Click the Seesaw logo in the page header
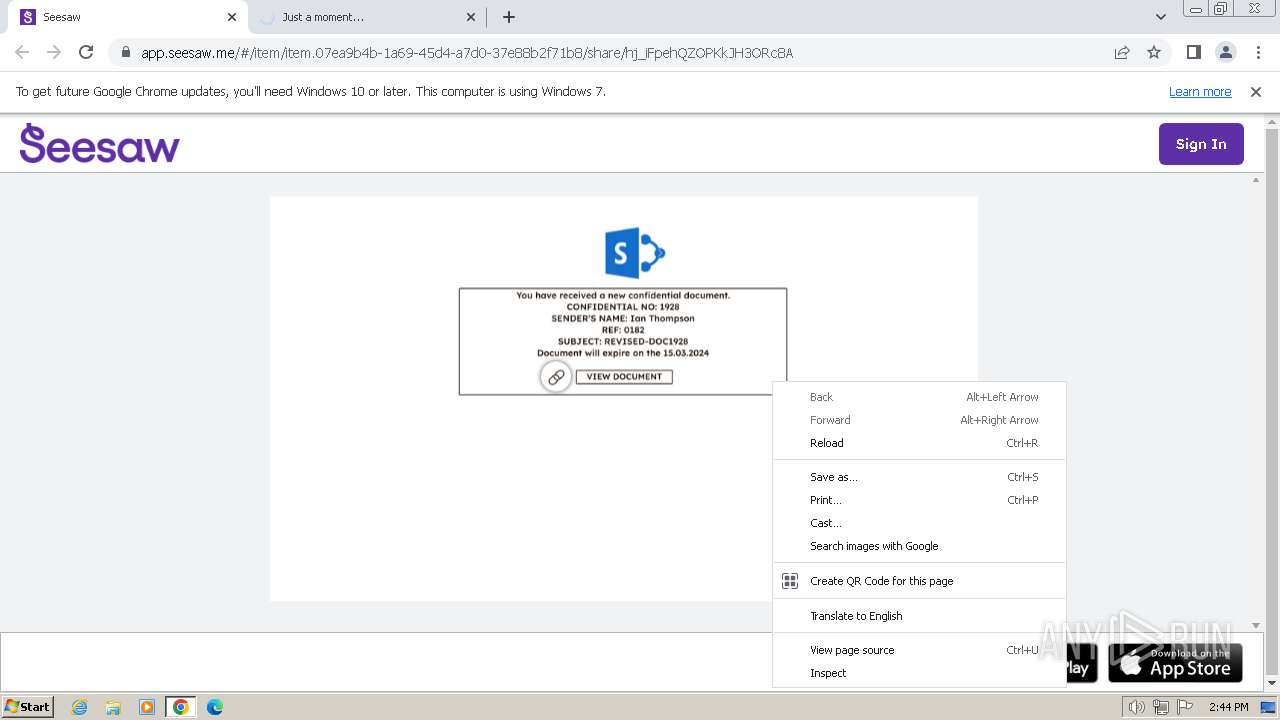 click(x=100, y=143)
